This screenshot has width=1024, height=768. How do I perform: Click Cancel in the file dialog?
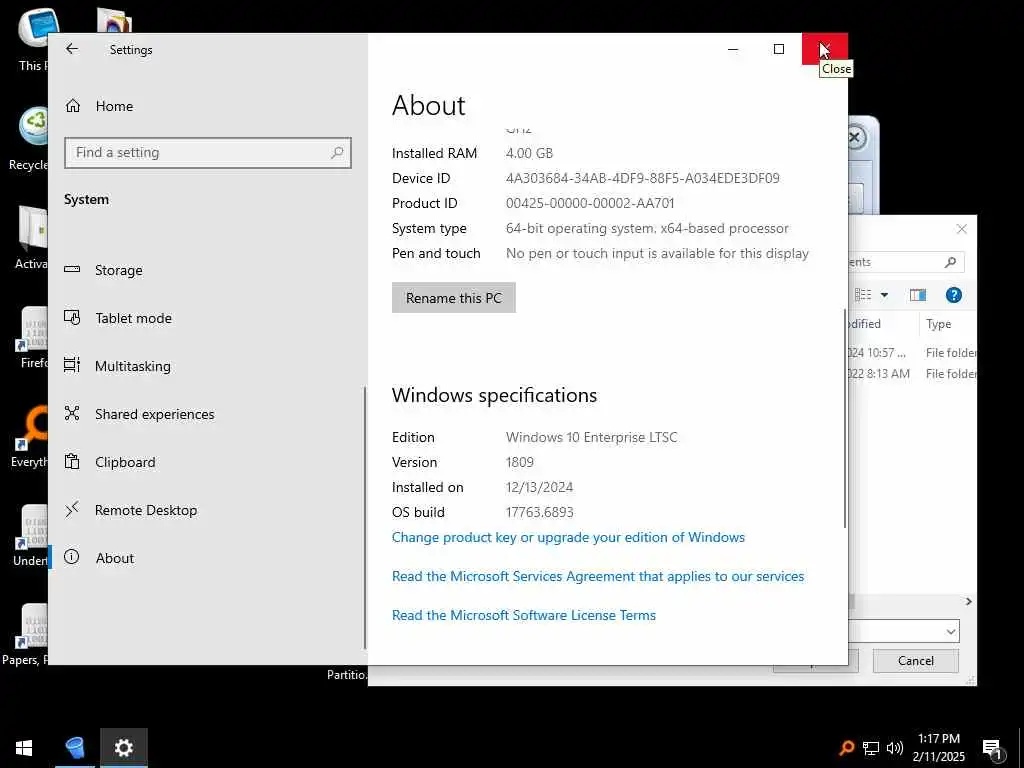pyautogui.click(x=916, y=661)
